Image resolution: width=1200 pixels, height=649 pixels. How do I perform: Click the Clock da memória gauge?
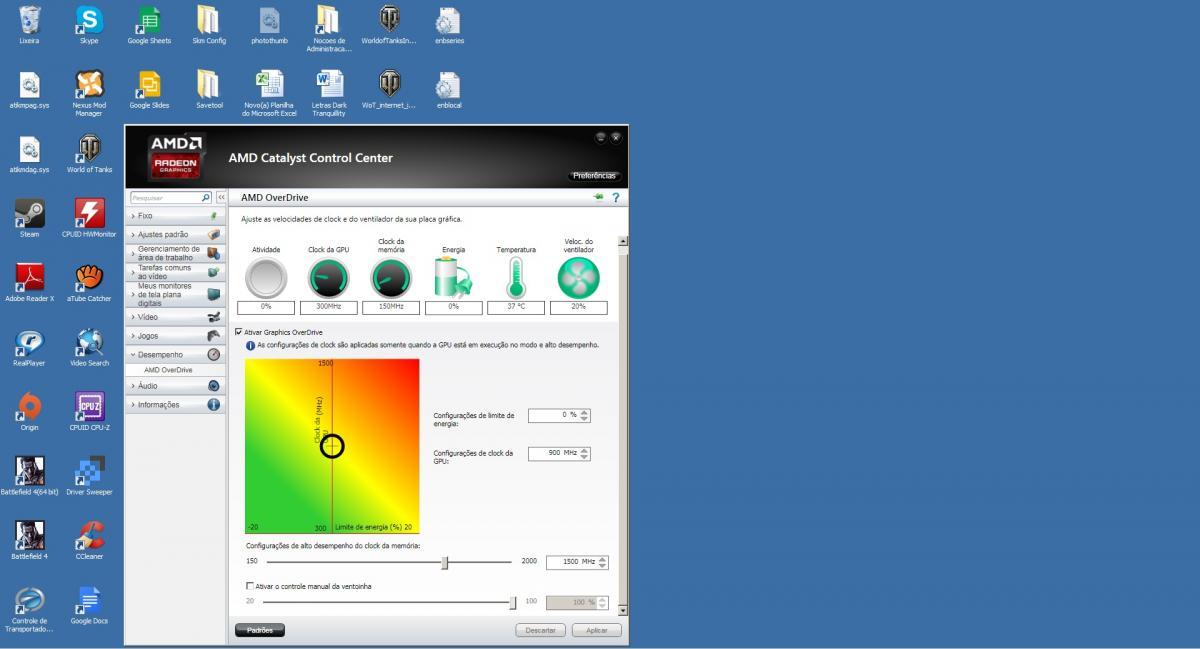point(391,278)
